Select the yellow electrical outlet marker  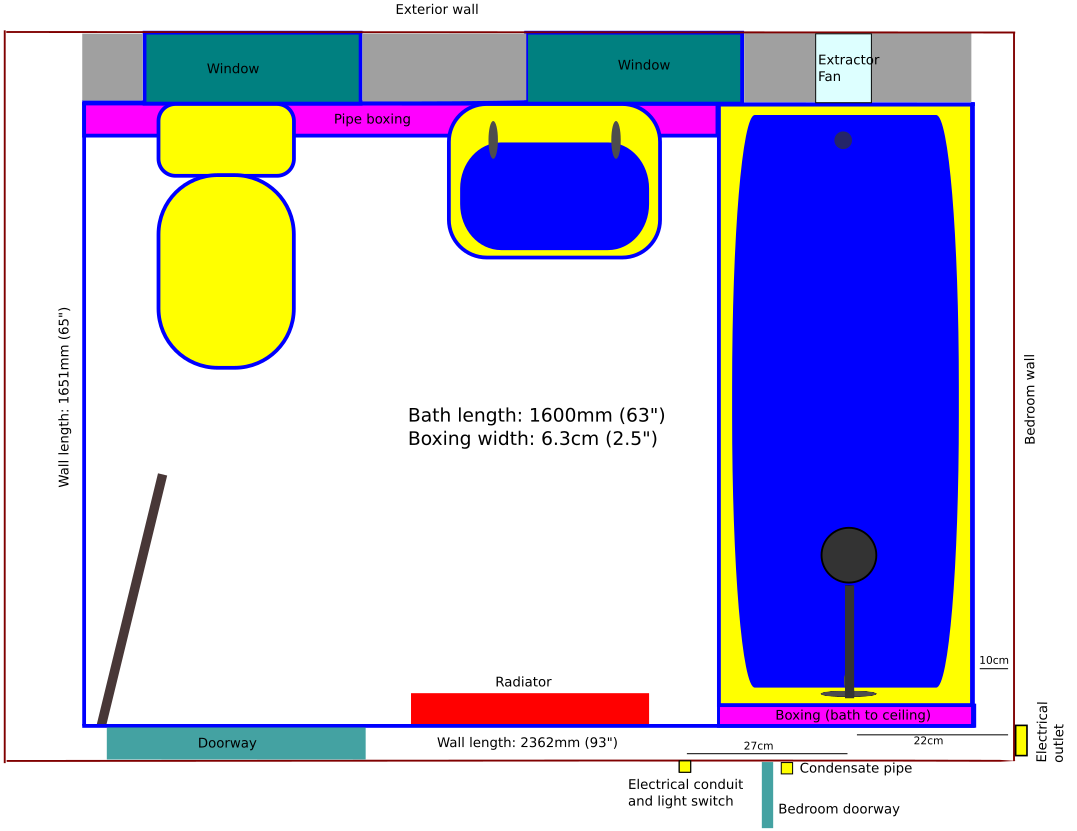click(1020, 740)
